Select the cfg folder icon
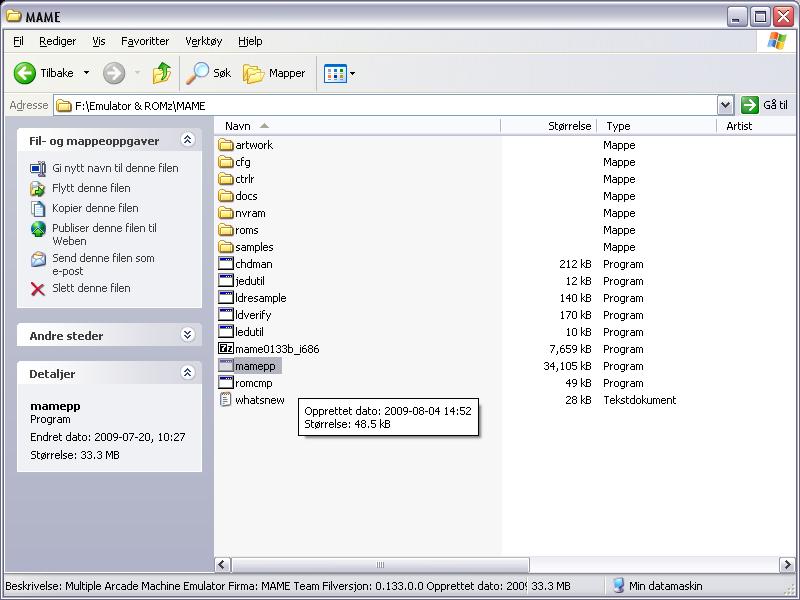 click(226, 162)
